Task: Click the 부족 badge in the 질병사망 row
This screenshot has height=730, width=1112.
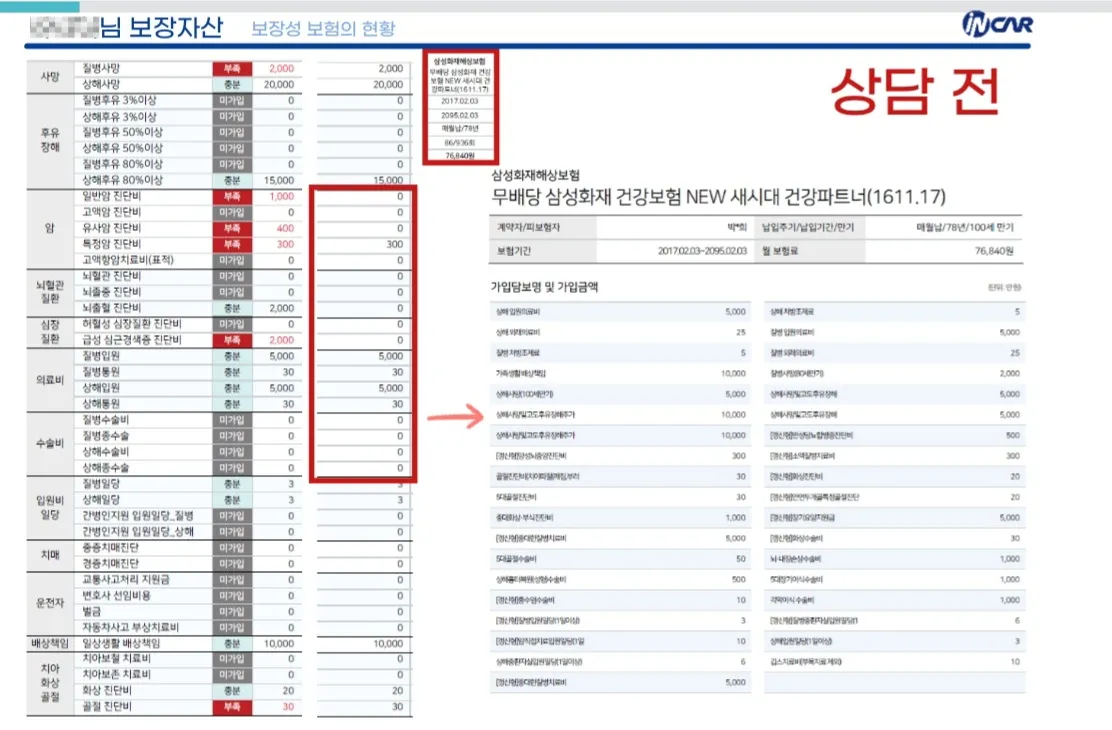Action: point(232,69)
